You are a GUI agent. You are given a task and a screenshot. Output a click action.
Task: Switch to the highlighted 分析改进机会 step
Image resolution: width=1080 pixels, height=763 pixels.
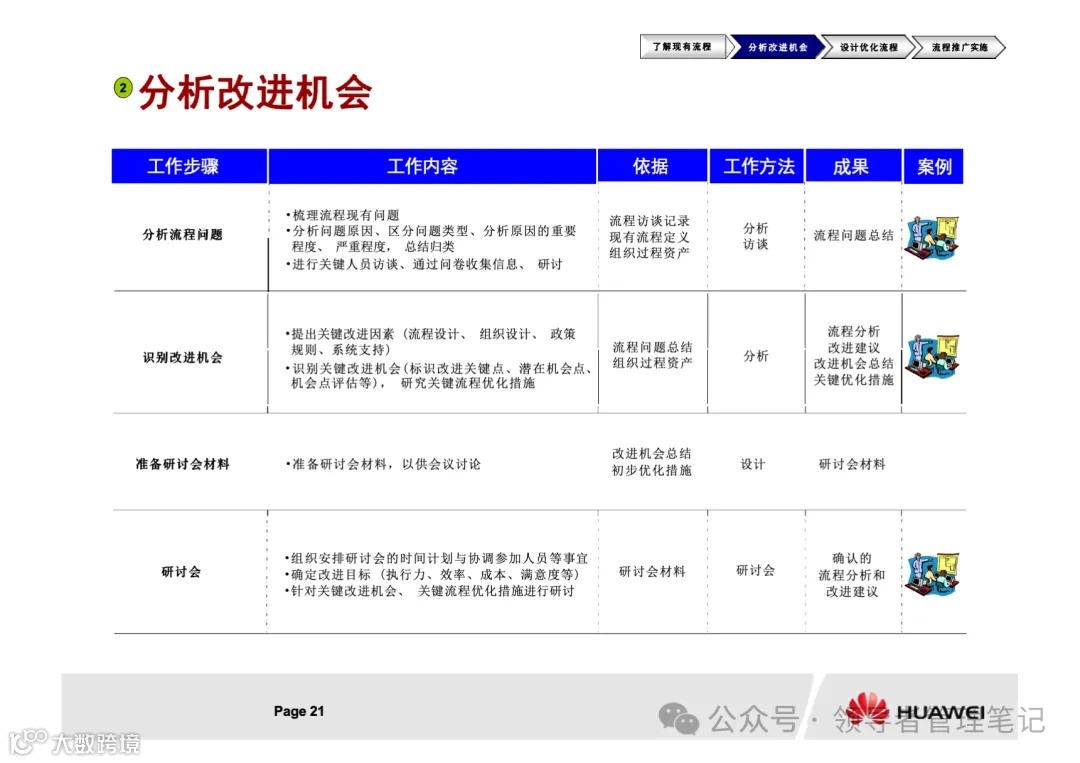(777, 46)
